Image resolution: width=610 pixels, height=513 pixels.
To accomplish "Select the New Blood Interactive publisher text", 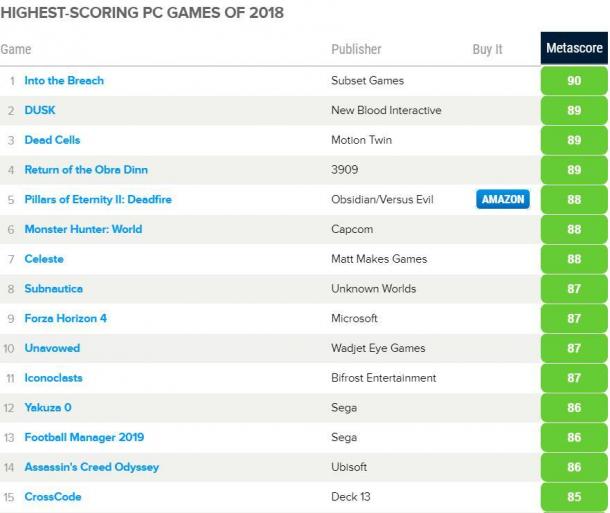I will [x=386, y=110].
